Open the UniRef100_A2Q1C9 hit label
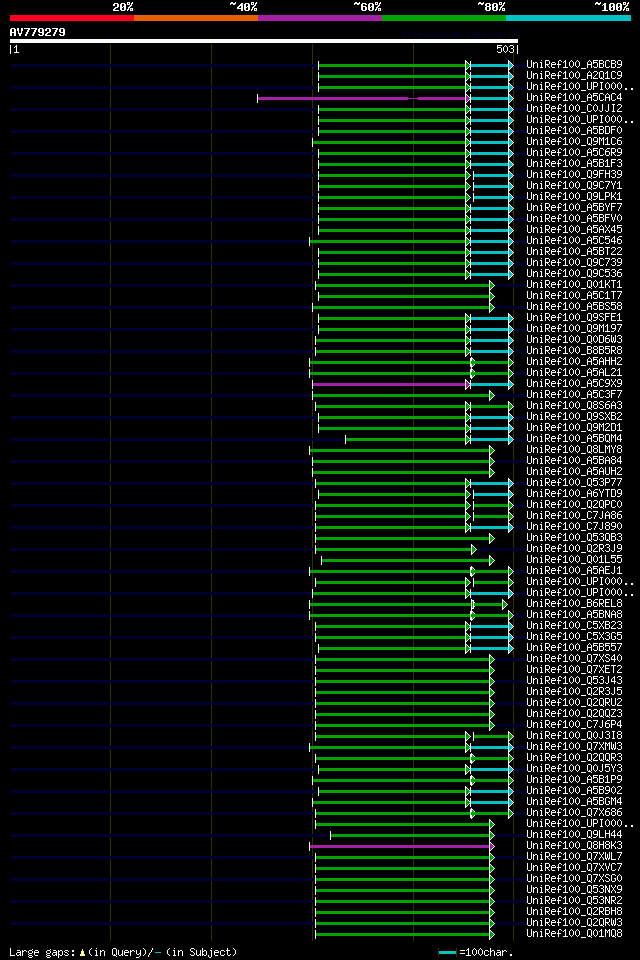Screen dimensions: 640x960 574,75
